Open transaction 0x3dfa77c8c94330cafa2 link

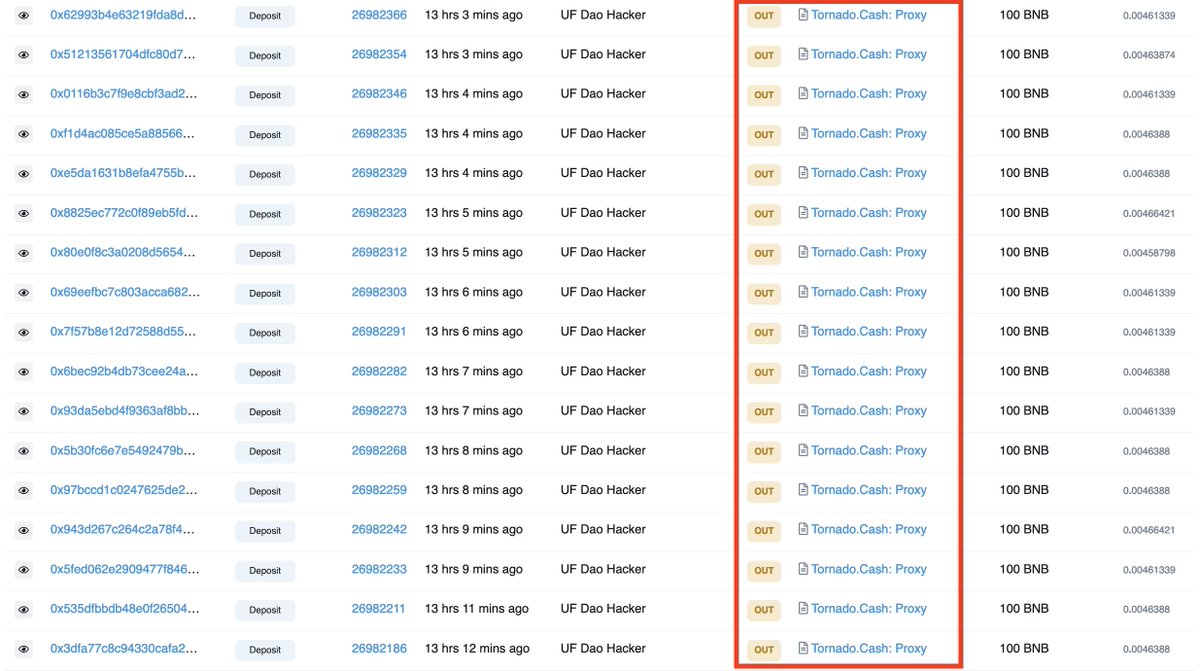(124, 648)
